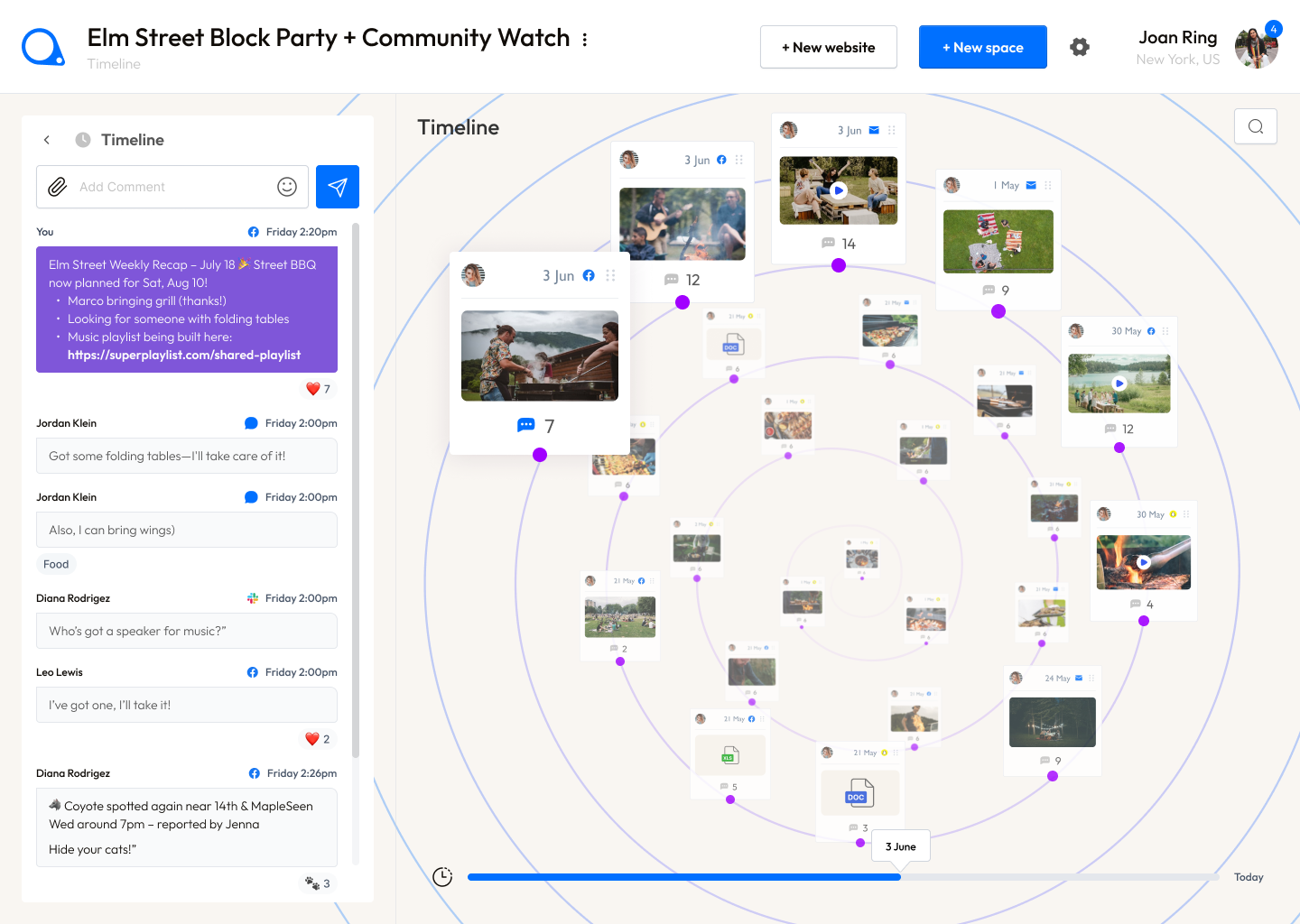Toggle the paw reaction showing 3
This screenshot has width=1300, height=924.
317,883
